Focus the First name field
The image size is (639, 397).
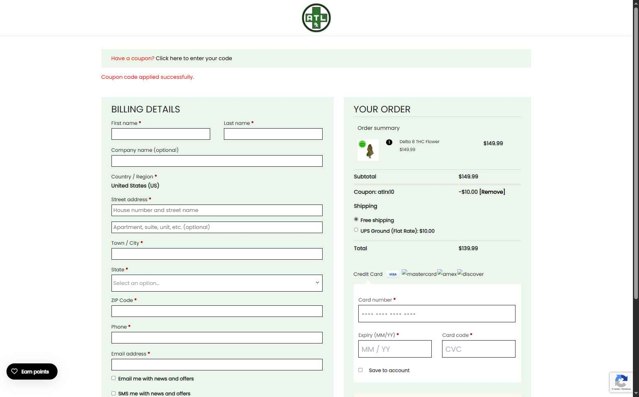161,134
